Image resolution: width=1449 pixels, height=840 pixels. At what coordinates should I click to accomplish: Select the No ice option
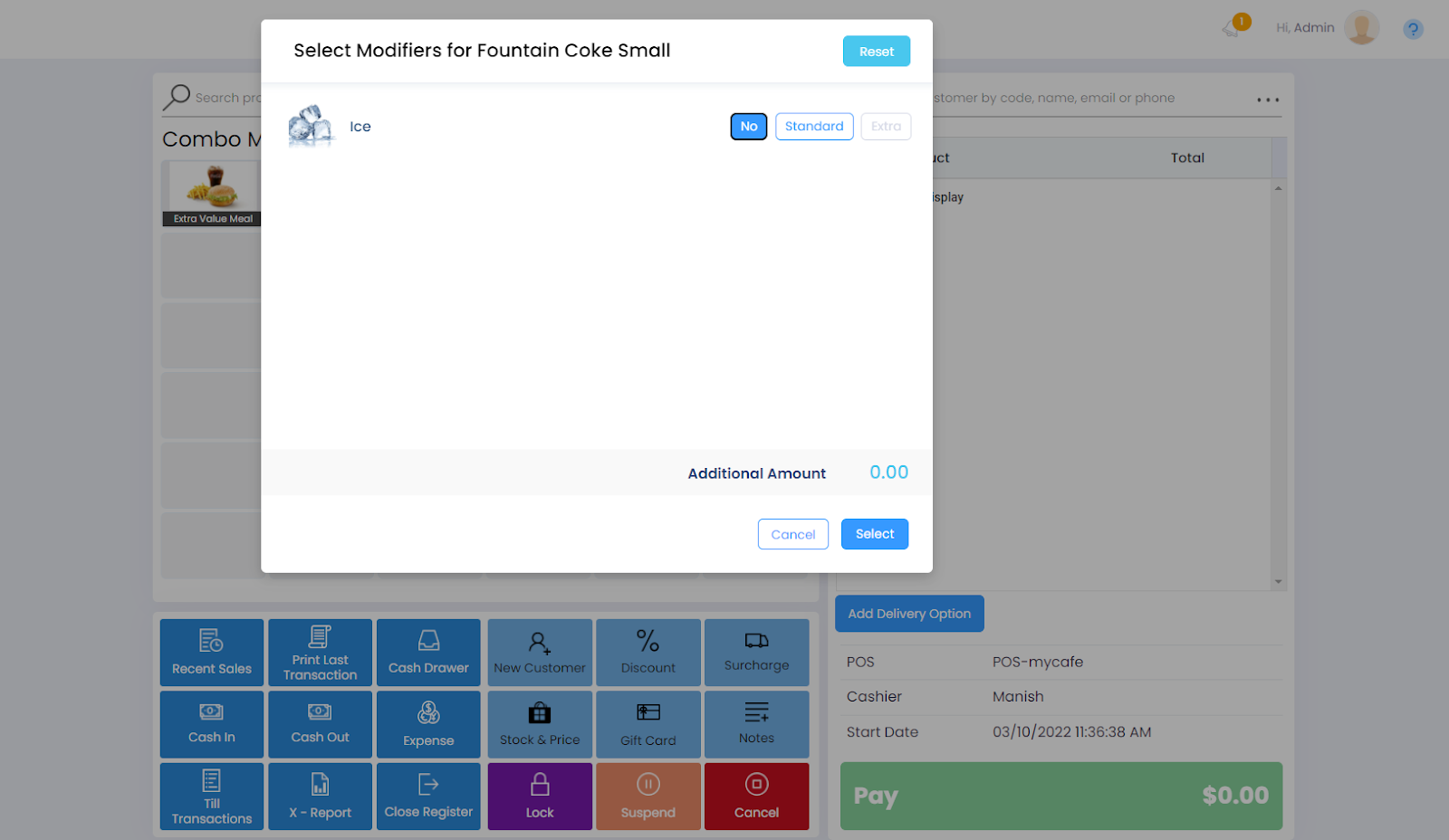click(748, 127)
